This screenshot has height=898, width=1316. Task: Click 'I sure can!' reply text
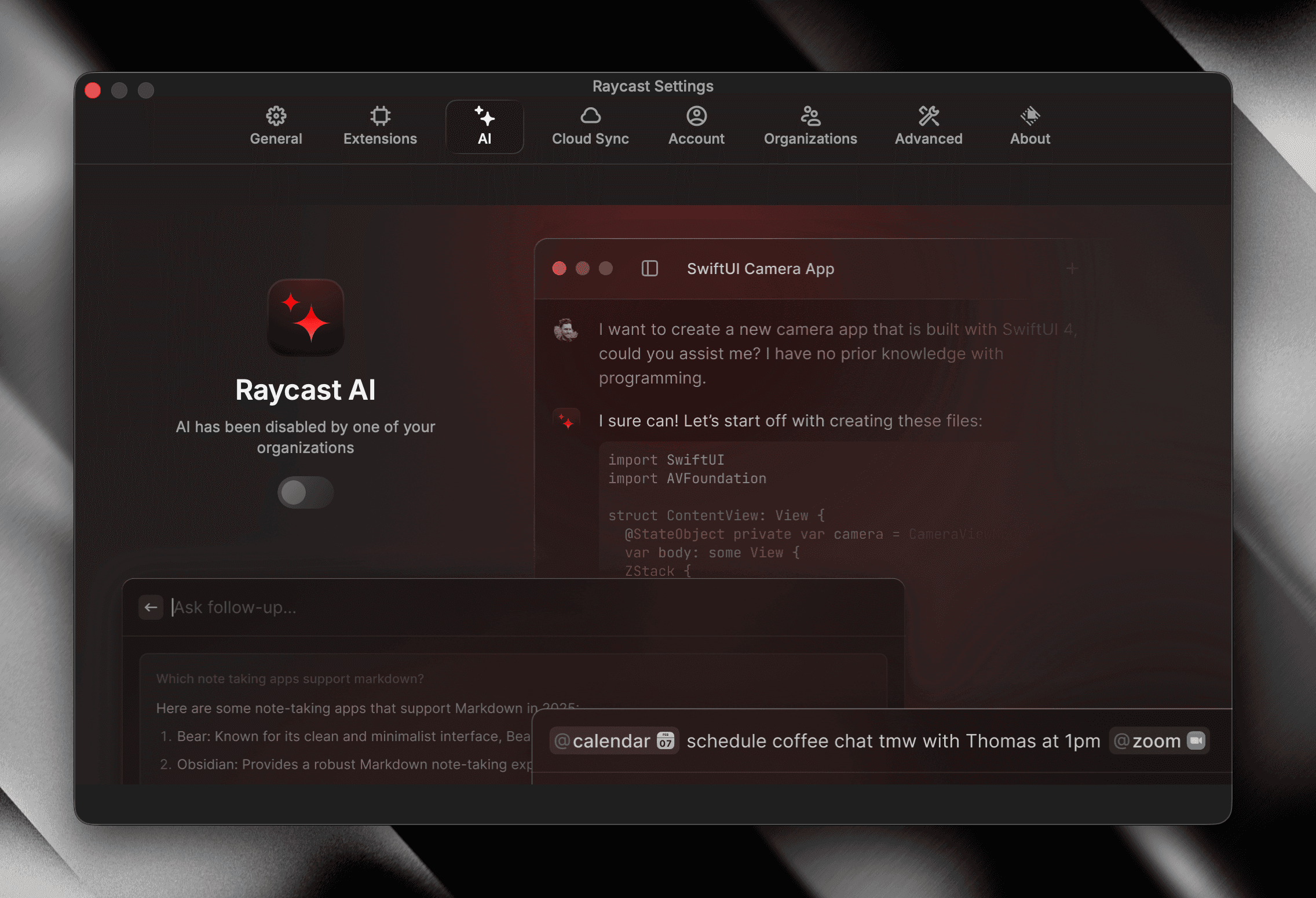pyautogui.click(x=790, y=421)
